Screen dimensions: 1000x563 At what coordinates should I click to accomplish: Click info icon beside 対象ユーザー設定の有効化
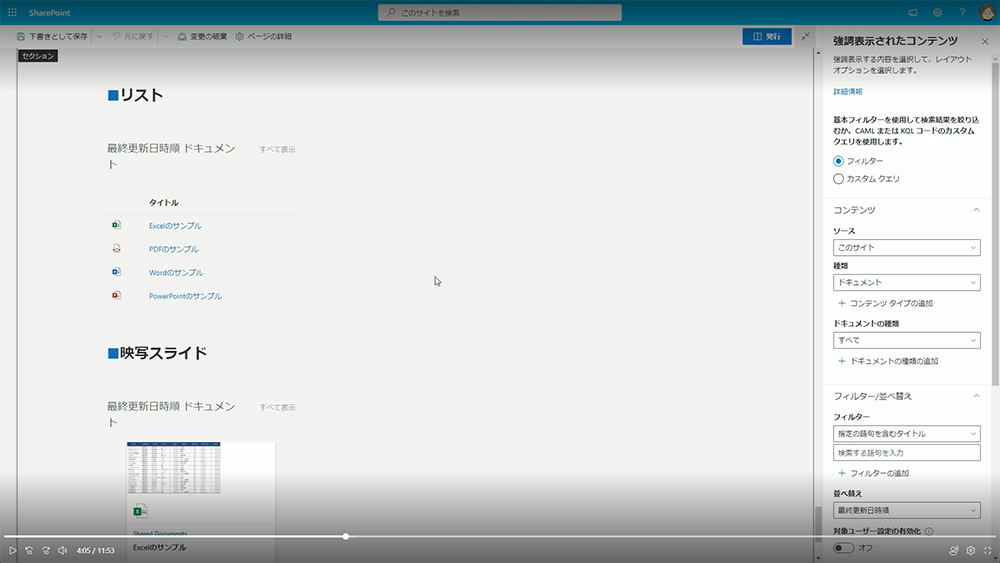(x=929, y=531)
